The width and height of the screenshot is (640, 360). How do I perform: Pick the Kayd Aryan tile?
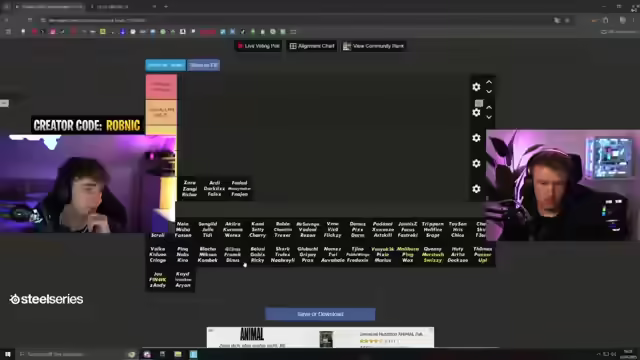(182, 280)
